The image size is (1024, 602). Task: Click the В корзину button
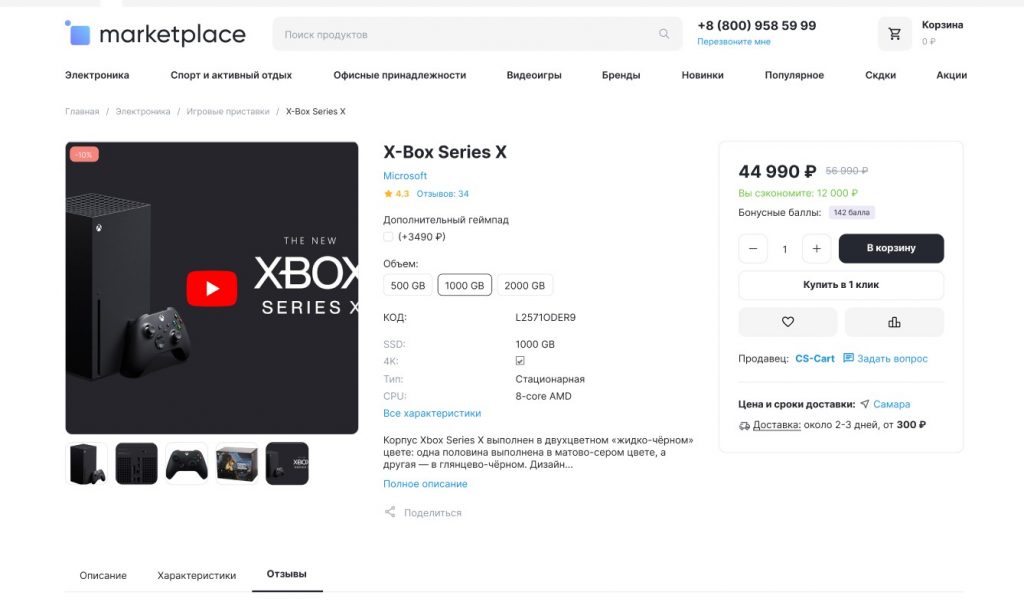(891, 249)
